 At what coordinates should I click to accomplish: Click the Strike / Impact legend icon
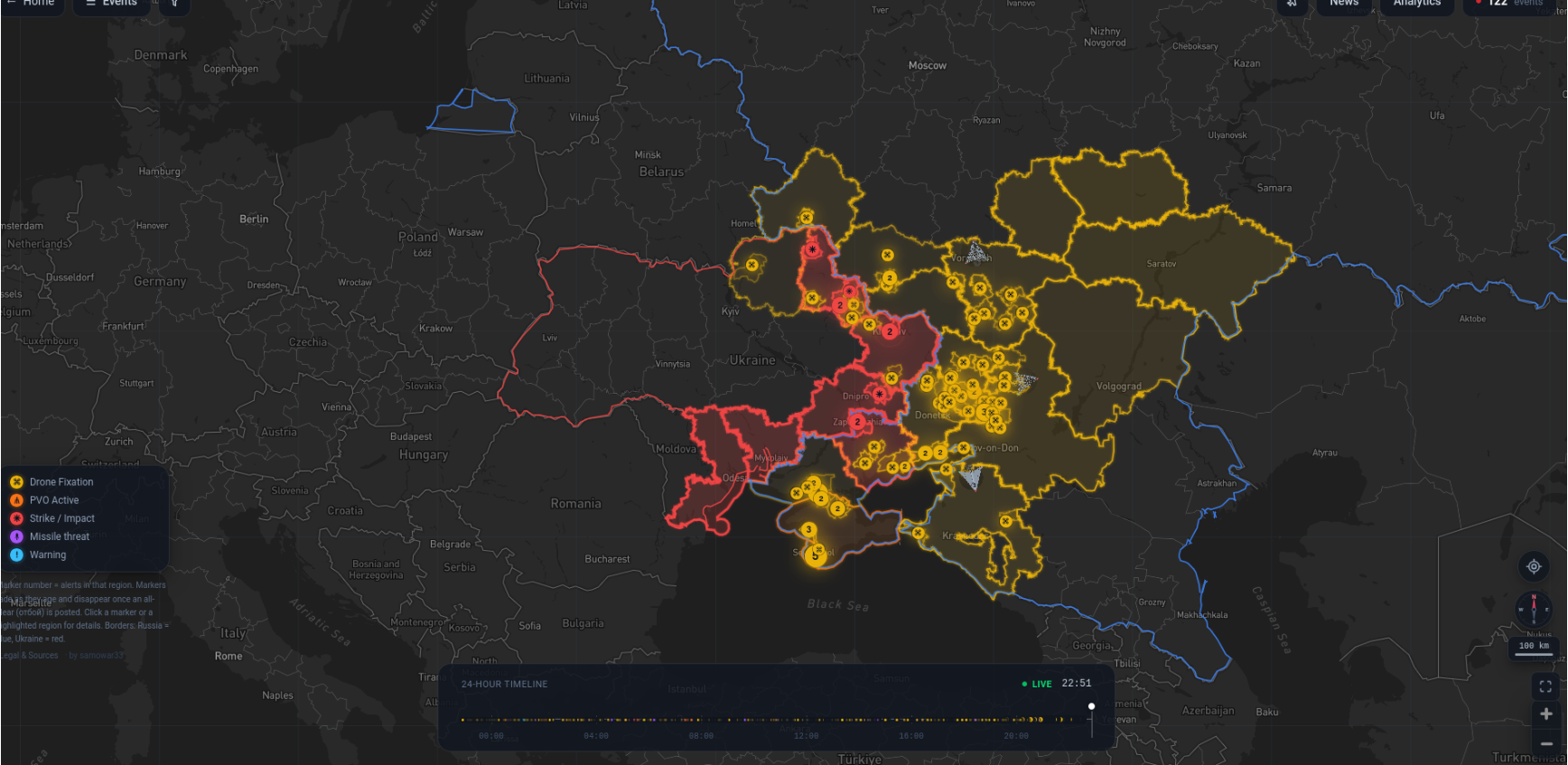[16, 518]
